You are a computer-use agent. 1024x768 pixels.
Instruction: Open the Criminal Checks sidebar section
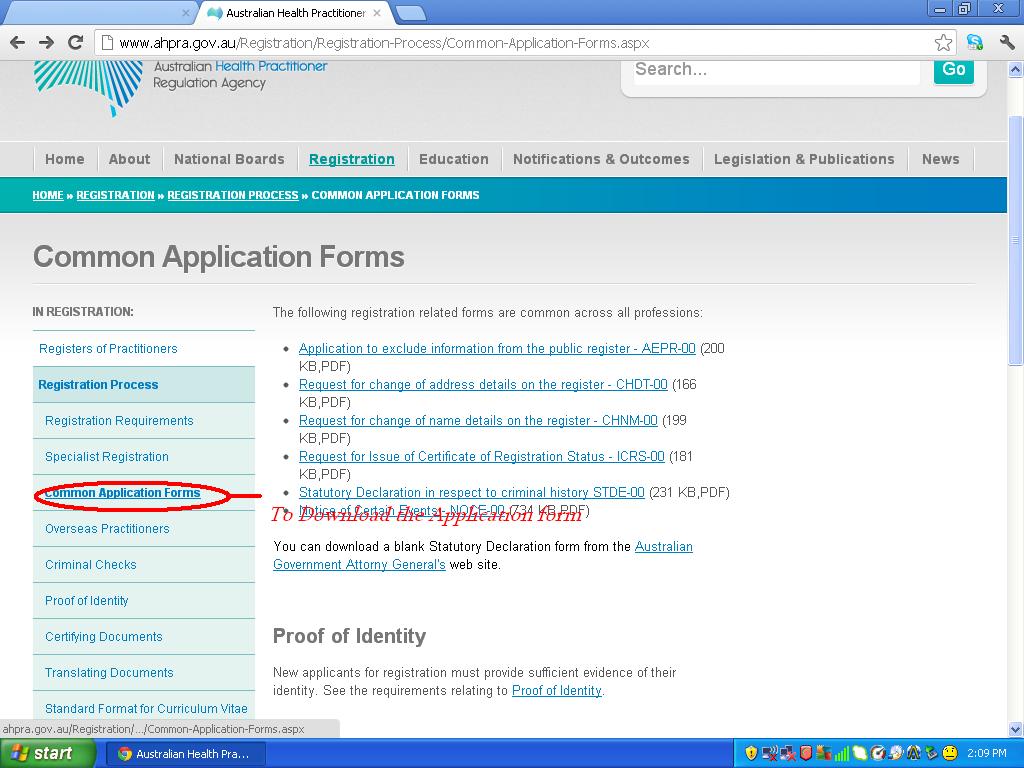pos(90,564)
